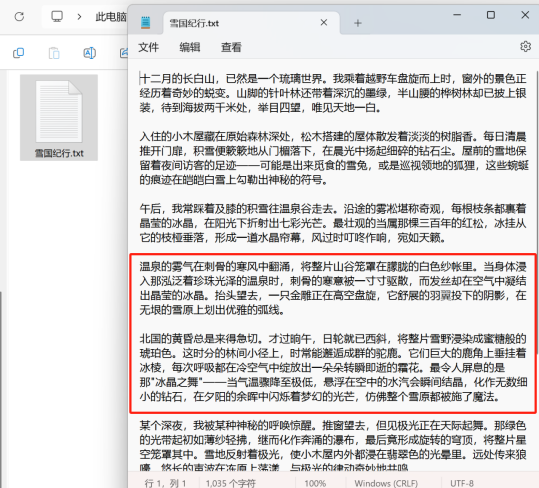The width and height of the screenshot is (539, 488).
Task: Click the paste icon in File Explorer toolbar
Action: tap(54, 53)
